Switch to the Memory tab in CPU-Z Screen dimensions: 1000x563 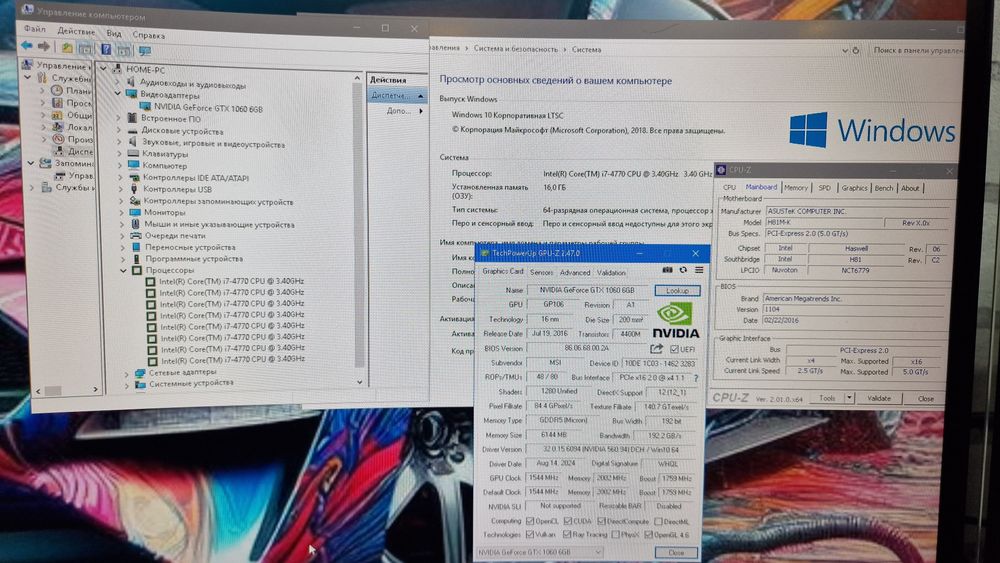point(796,187)
